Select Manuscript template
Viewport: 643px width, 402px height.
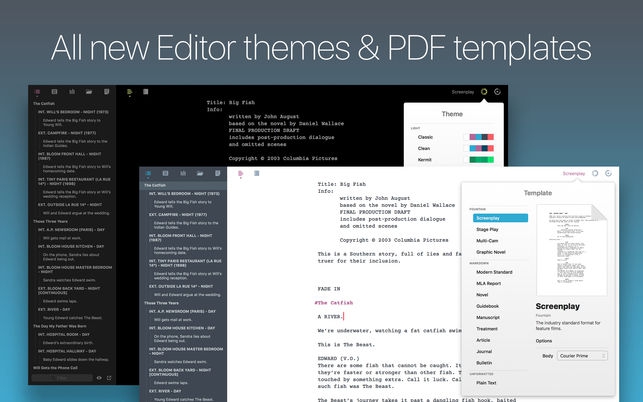pos(488,317)
